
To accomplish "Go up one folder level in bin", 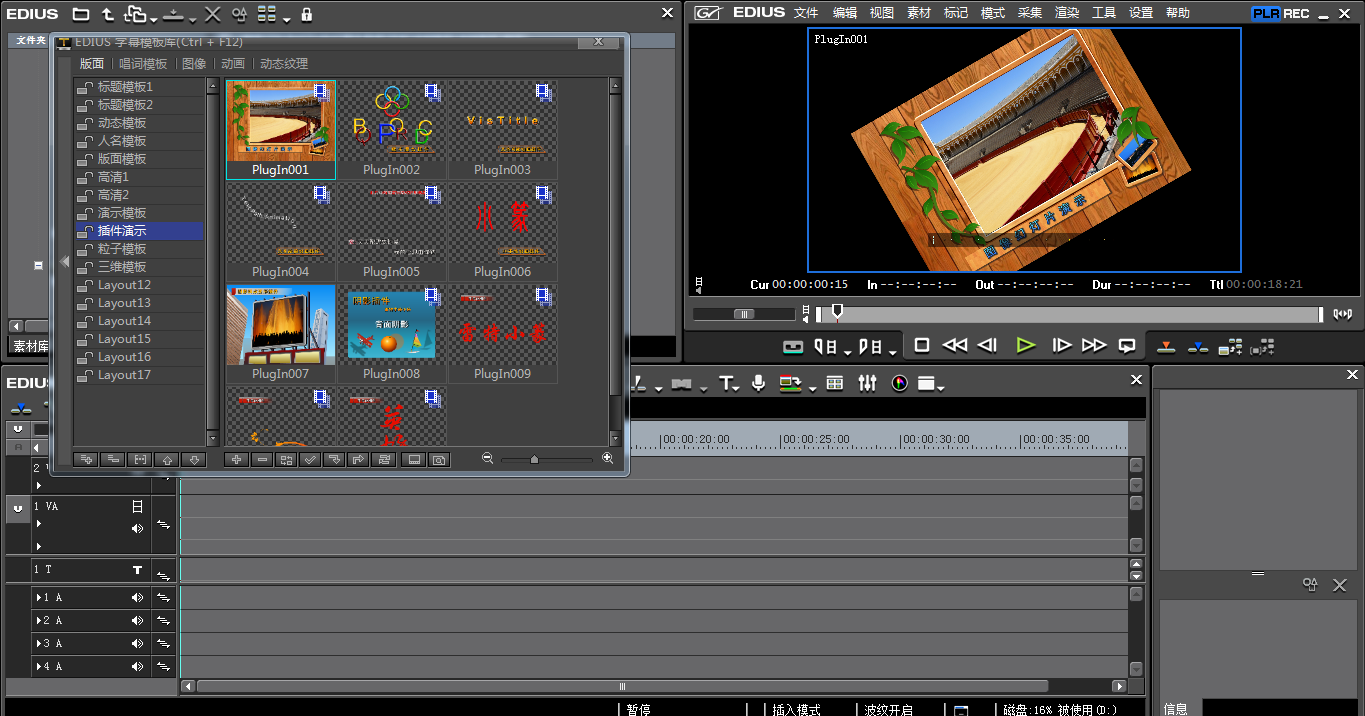I will coord(107,14).
